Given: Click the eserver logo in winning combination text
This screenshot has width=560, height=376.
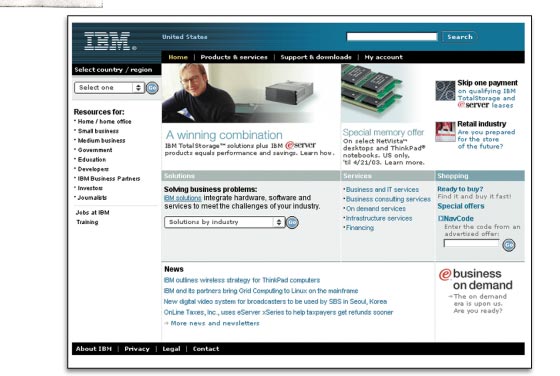Looking at the screenshot, I should [x=300, y=145].
